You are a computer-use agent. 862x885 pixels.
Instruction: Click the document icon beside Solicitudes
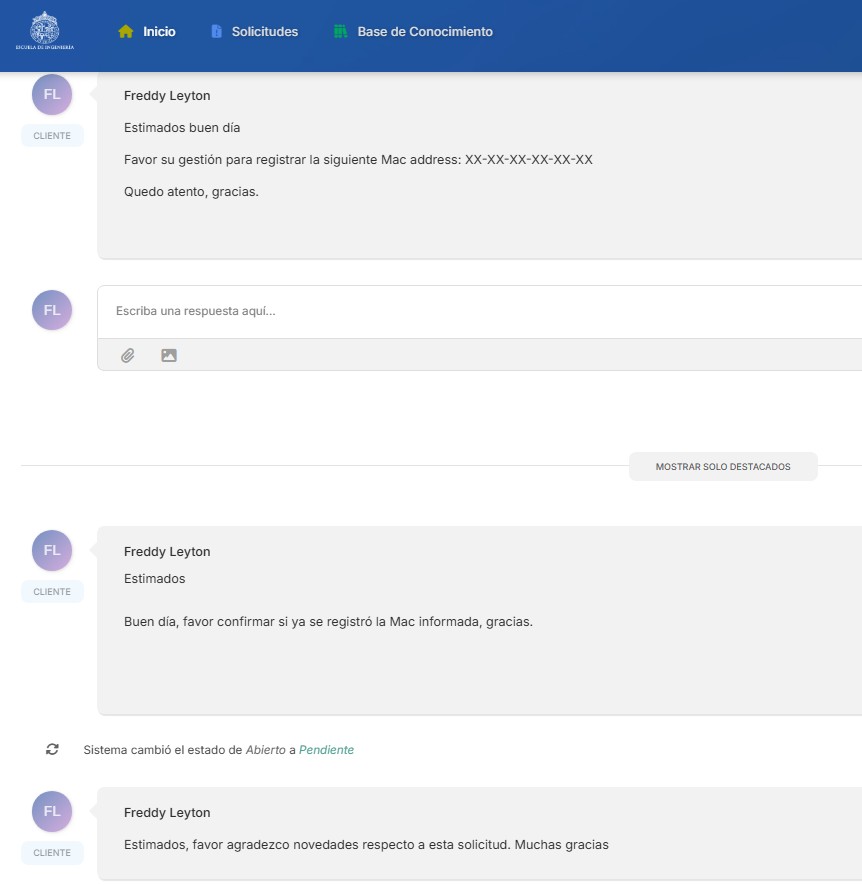click(216, 32)
